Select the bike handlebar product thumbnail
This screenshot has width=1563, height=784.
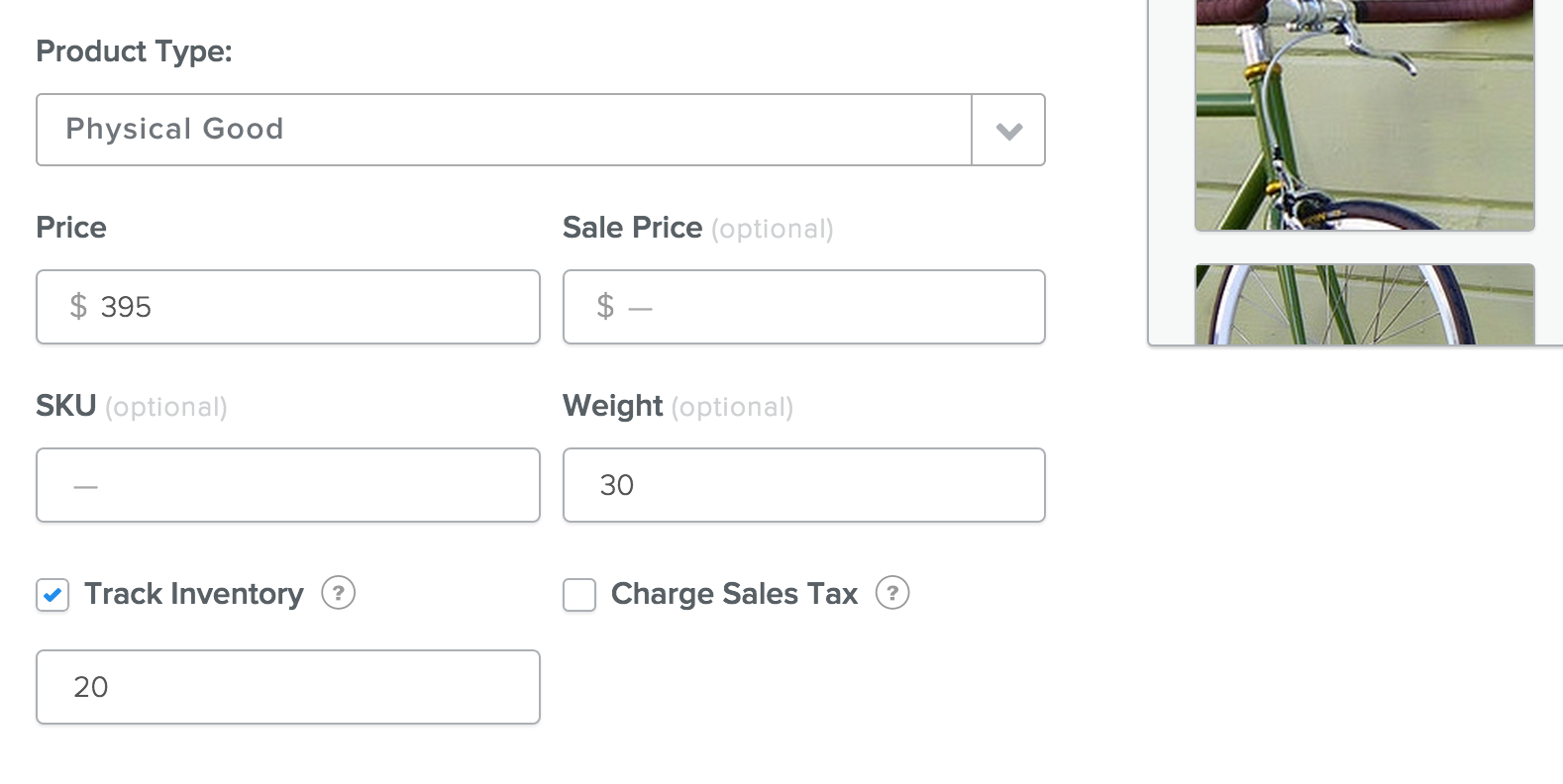(x=1364, y=114)
